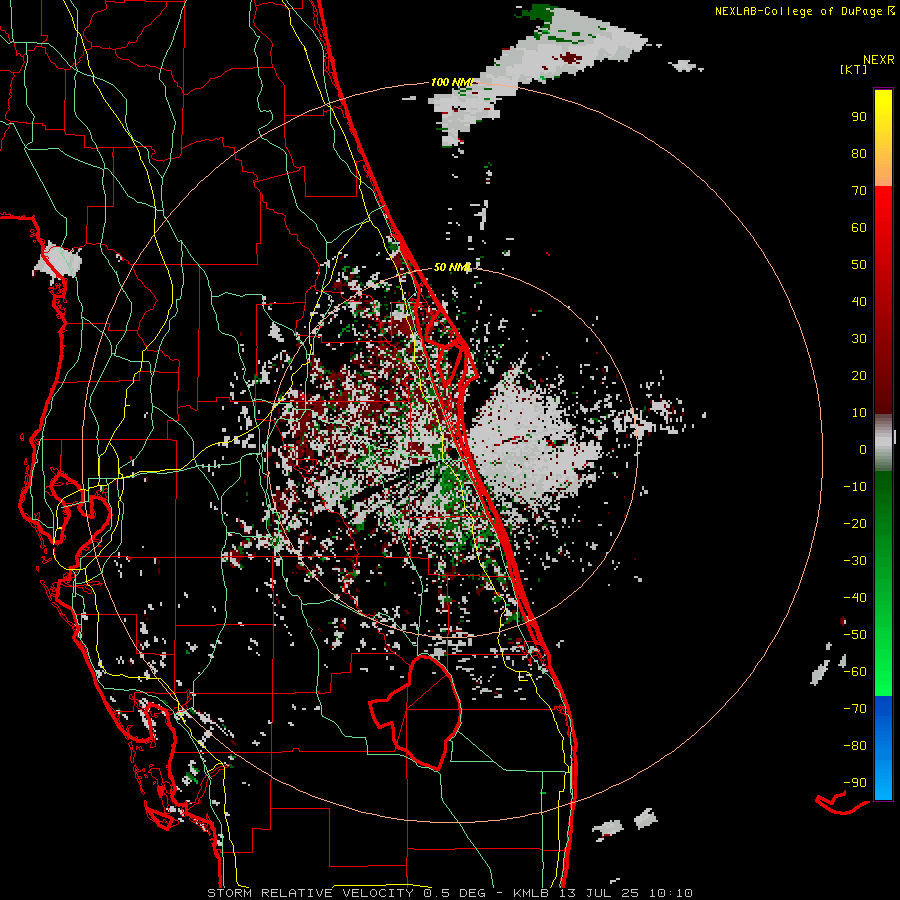900x900 pixels.
Task: Click the 40 value on the velocity scale
Action: [x=859, y=301]
